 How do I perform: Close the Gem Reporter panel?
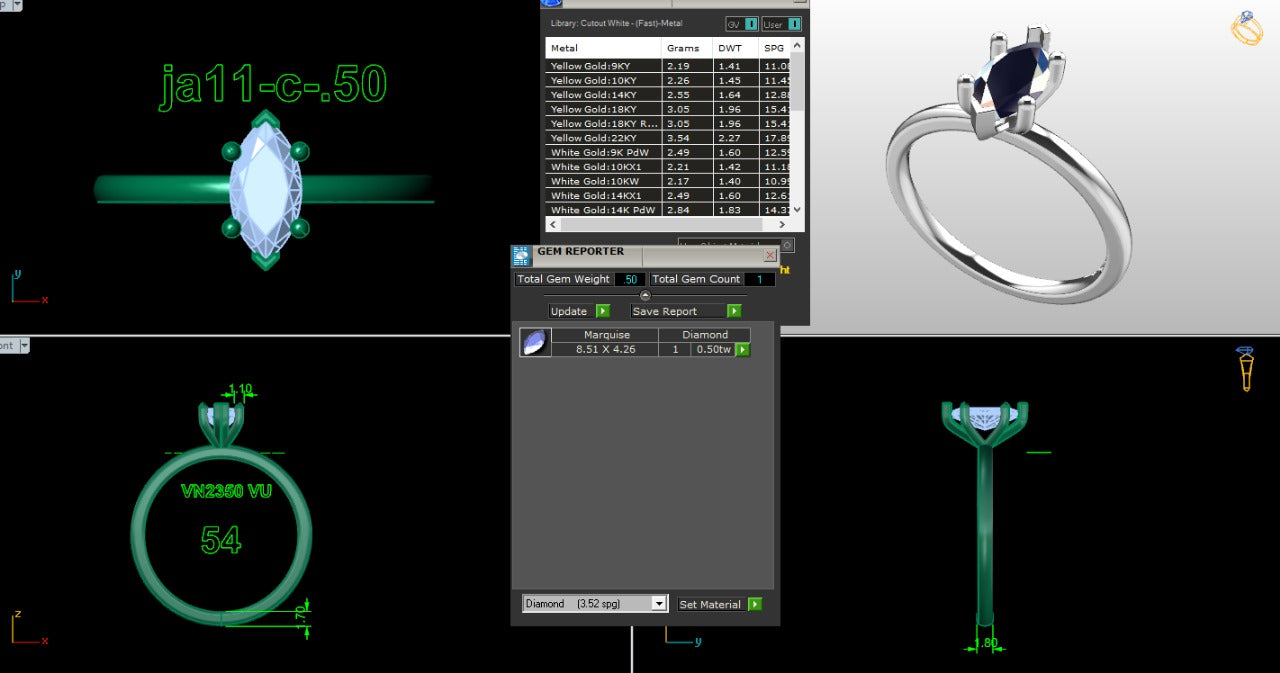770,255
